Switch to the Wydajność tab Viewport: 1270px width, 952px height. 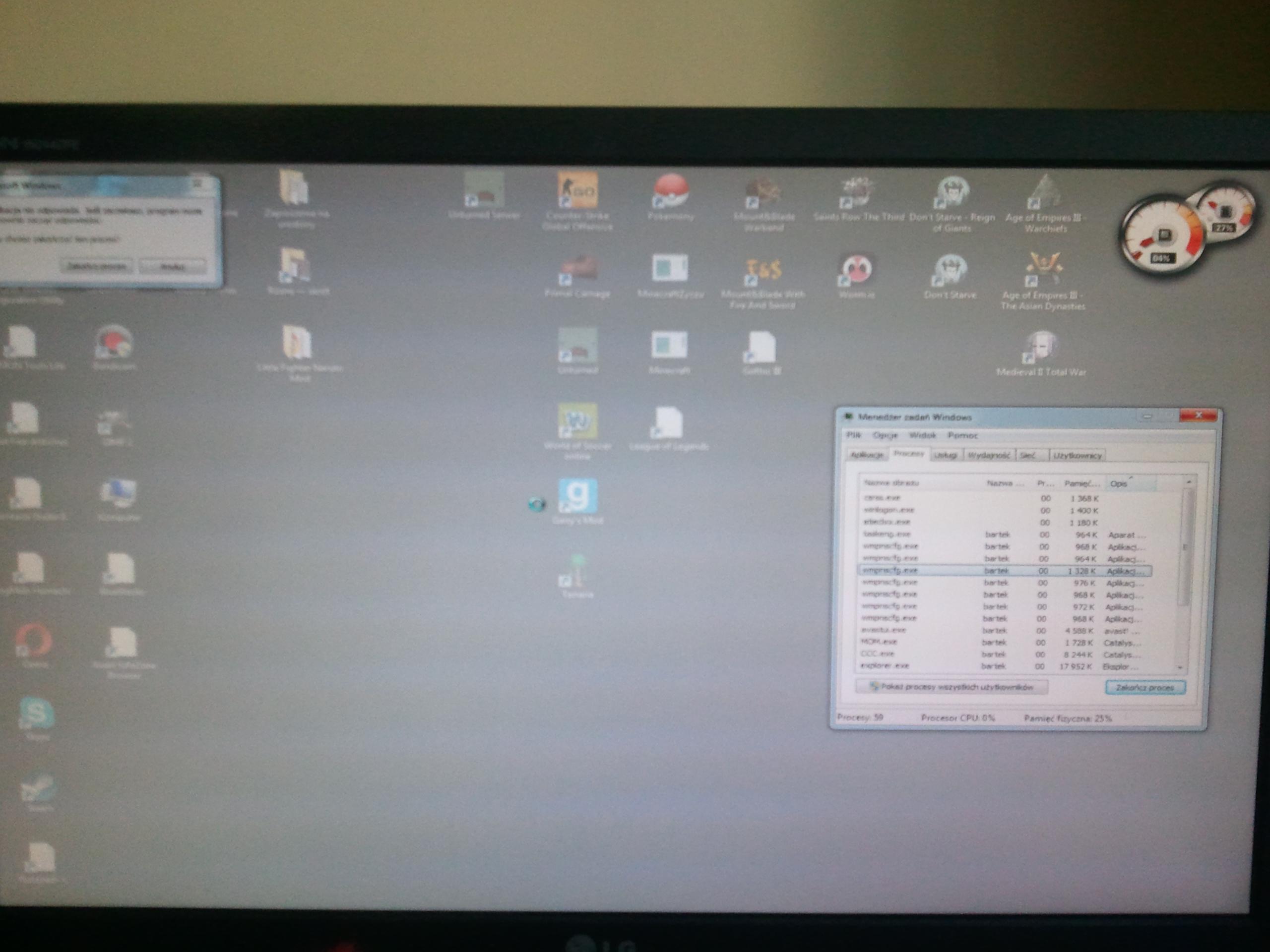989,455
